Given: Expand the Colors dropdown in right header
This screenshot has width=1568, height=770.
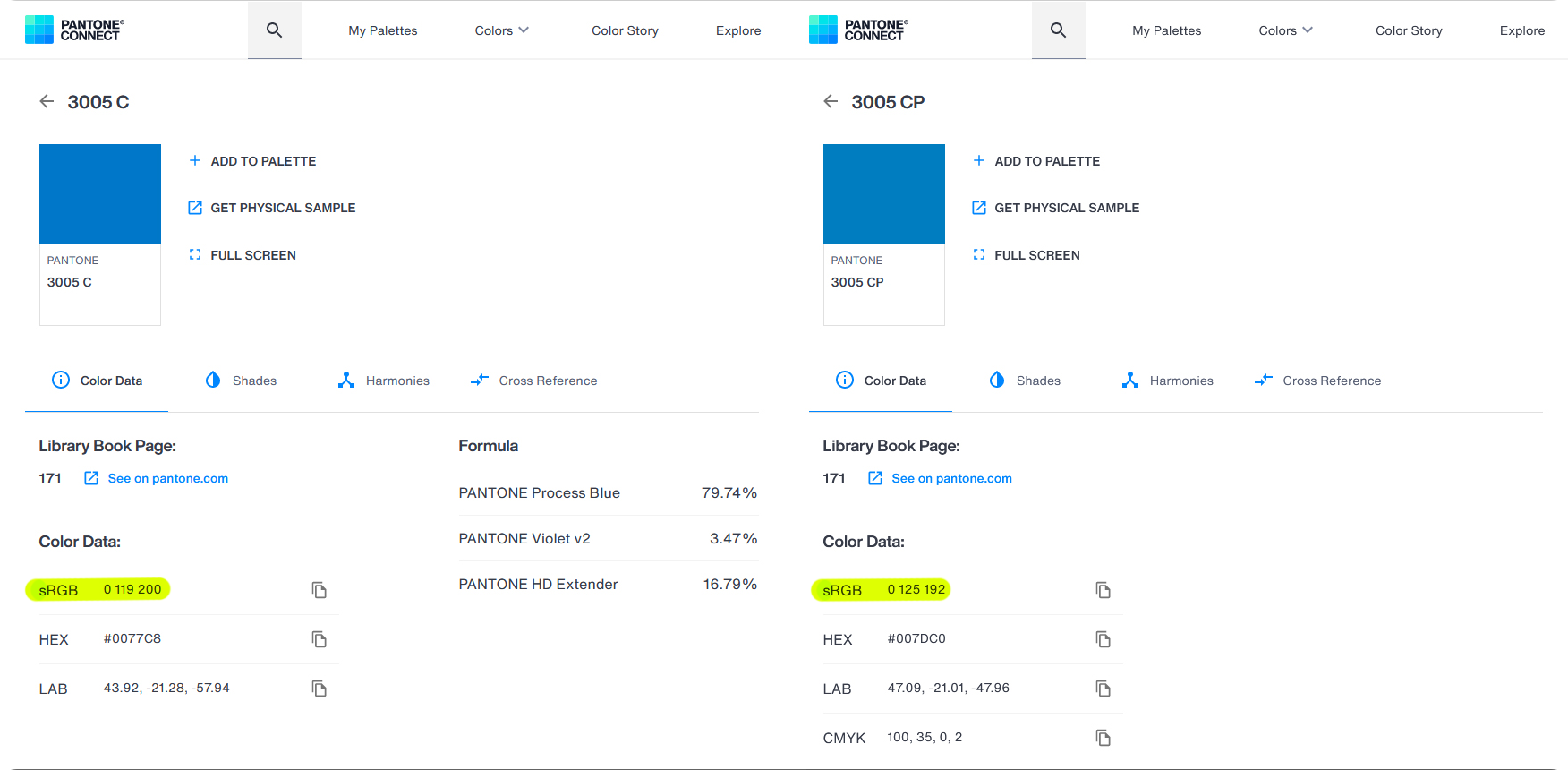Looking at the screenshot, I should [x=1285, y=30].
